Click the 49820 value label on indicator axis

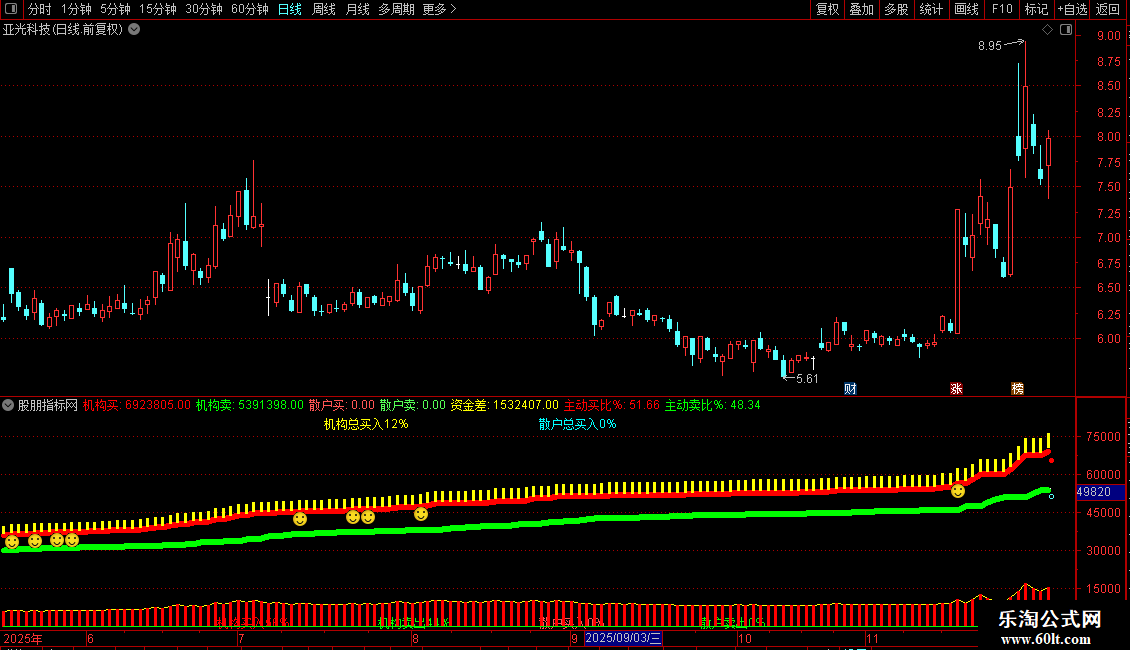tap(1092, 492)
